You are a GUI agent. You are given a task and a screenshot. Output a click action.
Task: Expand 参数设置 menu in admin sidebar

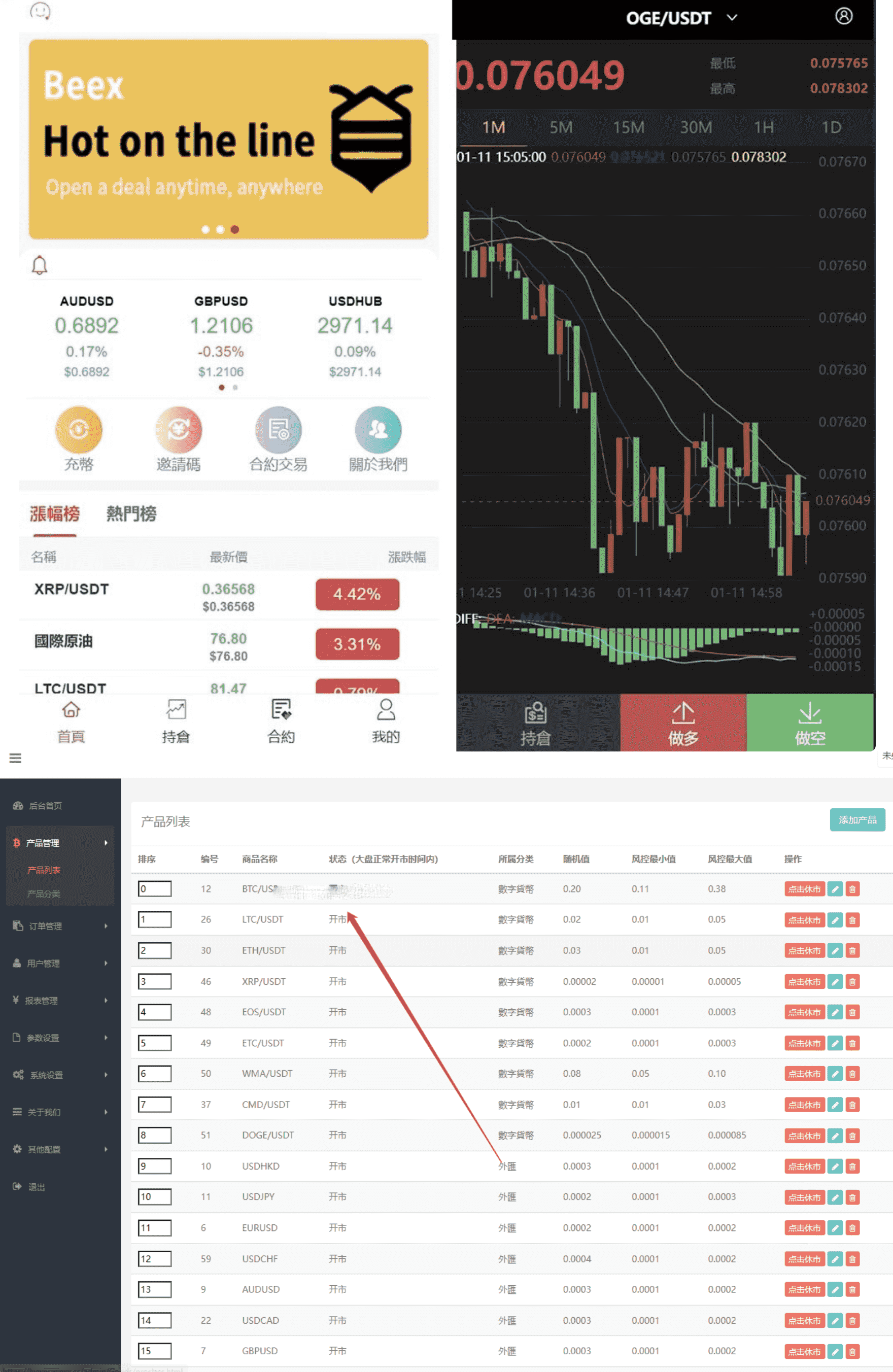(x=60, y=1038)
